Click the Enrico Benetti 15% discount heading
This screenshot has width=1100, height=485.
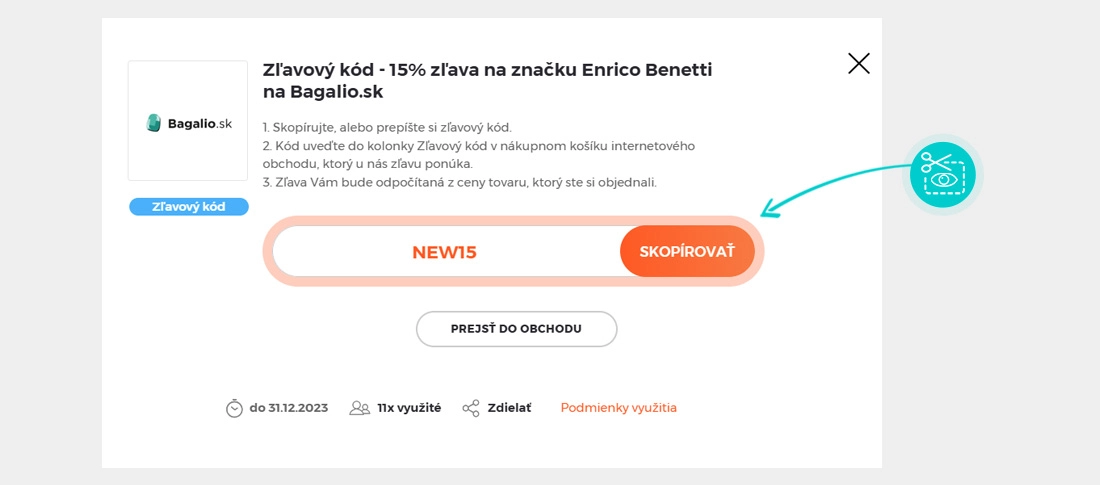point(487,80)
